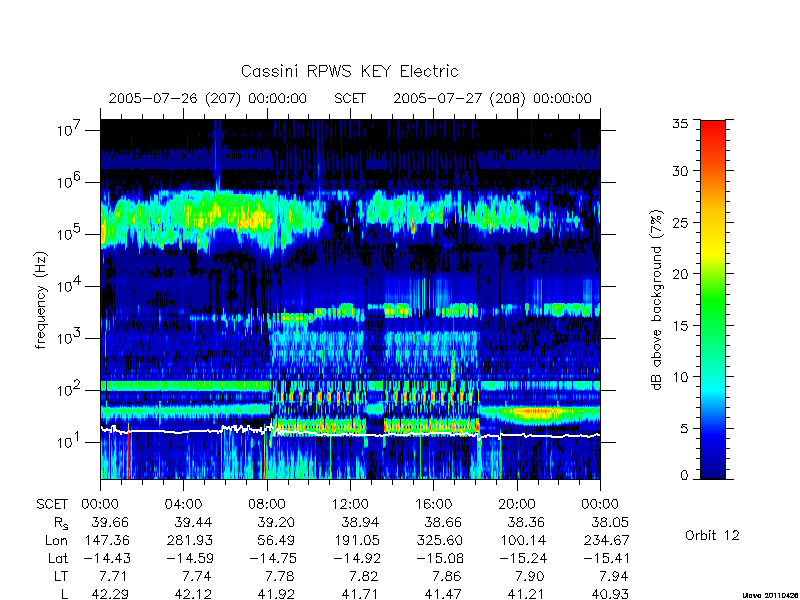The image size is (800, 600).
Task: Click the red top of the color bar
Action: pos(713,128)
